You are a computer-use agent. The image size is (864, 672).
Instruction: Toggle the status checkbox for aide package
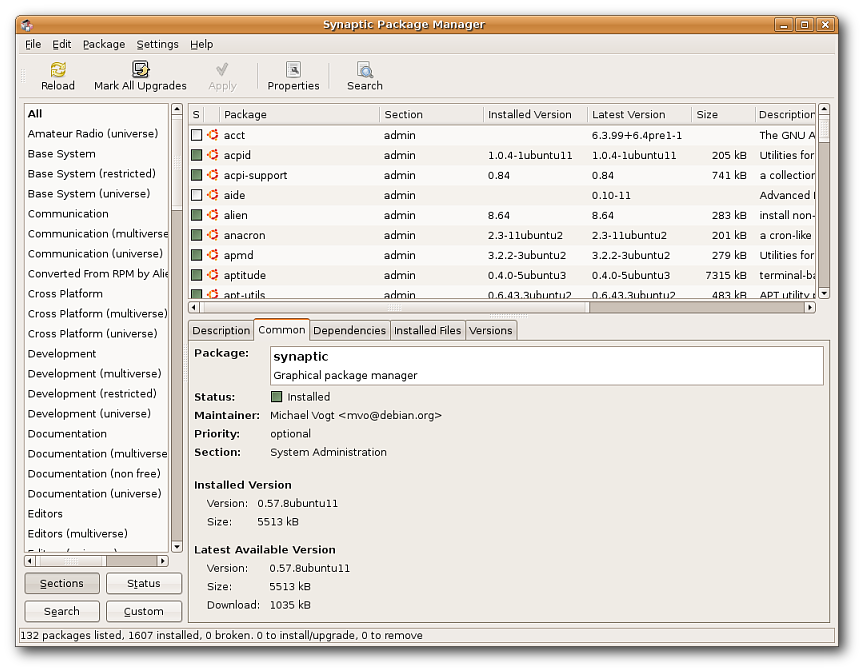point(197,195)
